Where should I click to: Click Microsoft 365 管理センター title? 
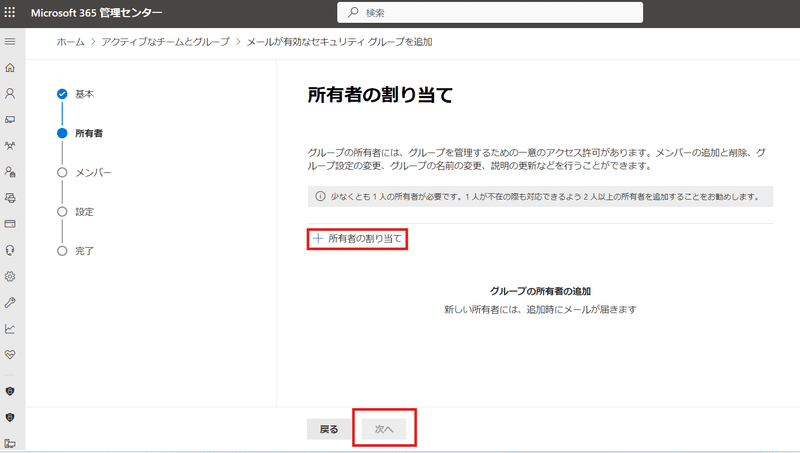tap(96, 13)
